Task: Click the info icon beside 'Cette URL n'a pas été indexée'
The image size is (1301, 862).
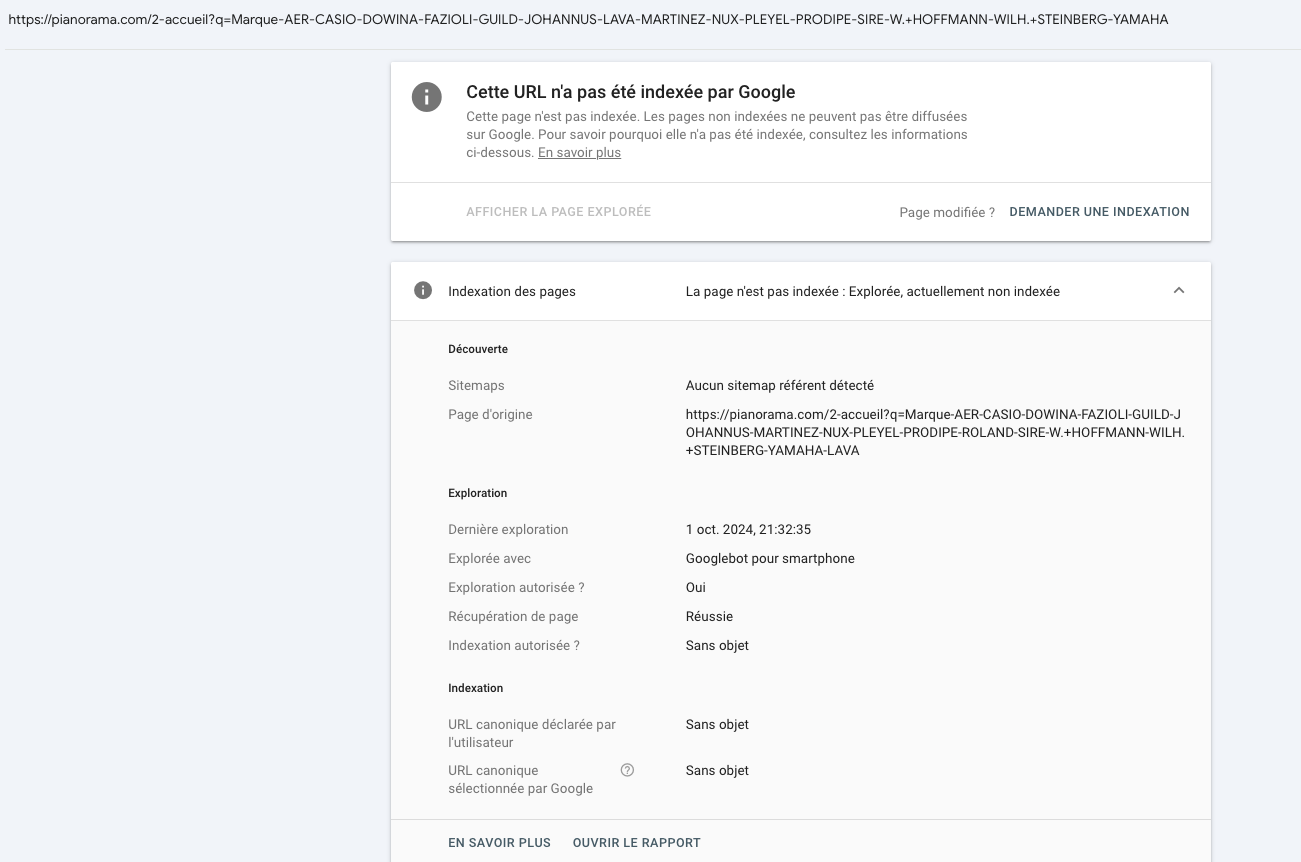Action: pyautogui.click(x=426, y=97)
